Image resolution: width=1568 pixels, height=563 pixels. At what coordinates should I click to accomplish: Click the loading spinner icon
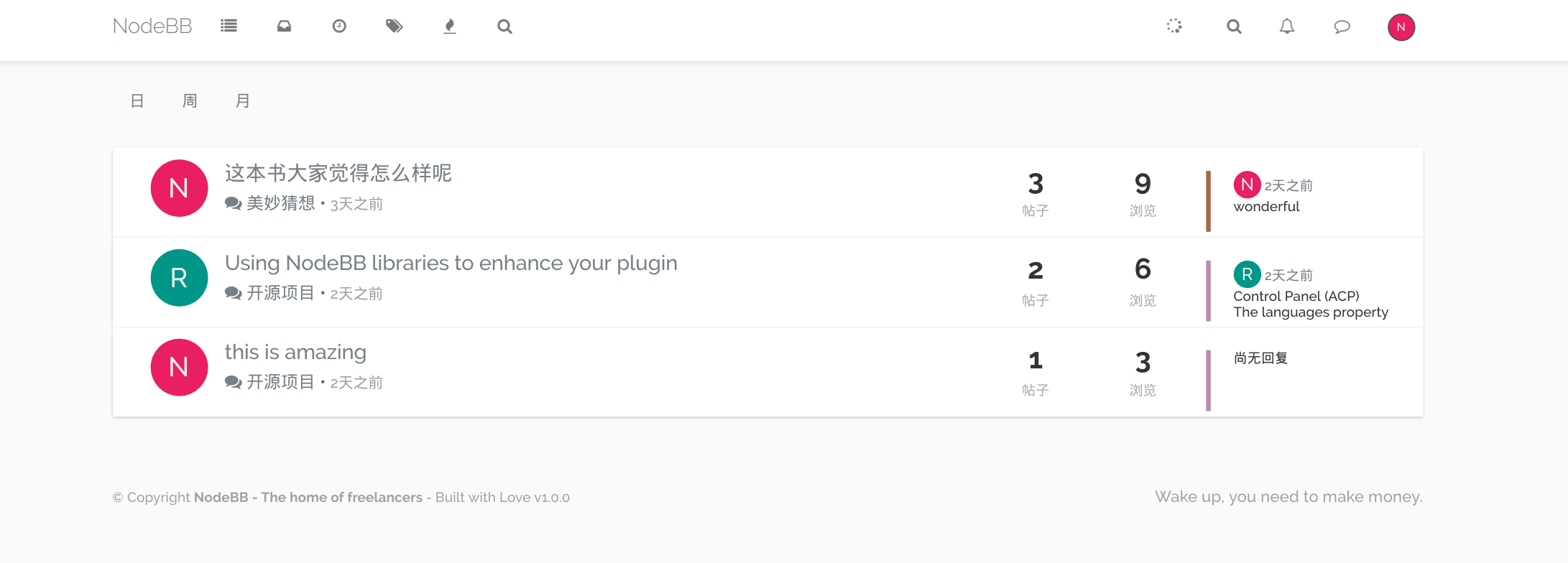1174,27
